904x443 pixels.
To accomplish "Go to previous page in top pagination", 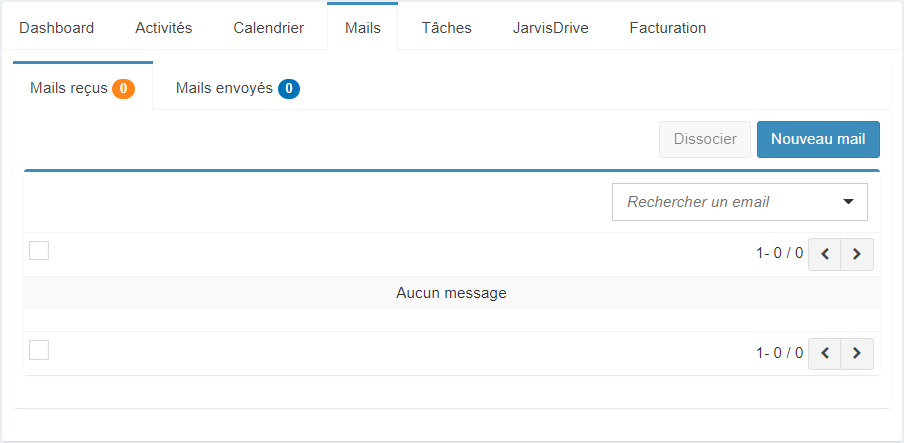I will (x=824, y=254).
